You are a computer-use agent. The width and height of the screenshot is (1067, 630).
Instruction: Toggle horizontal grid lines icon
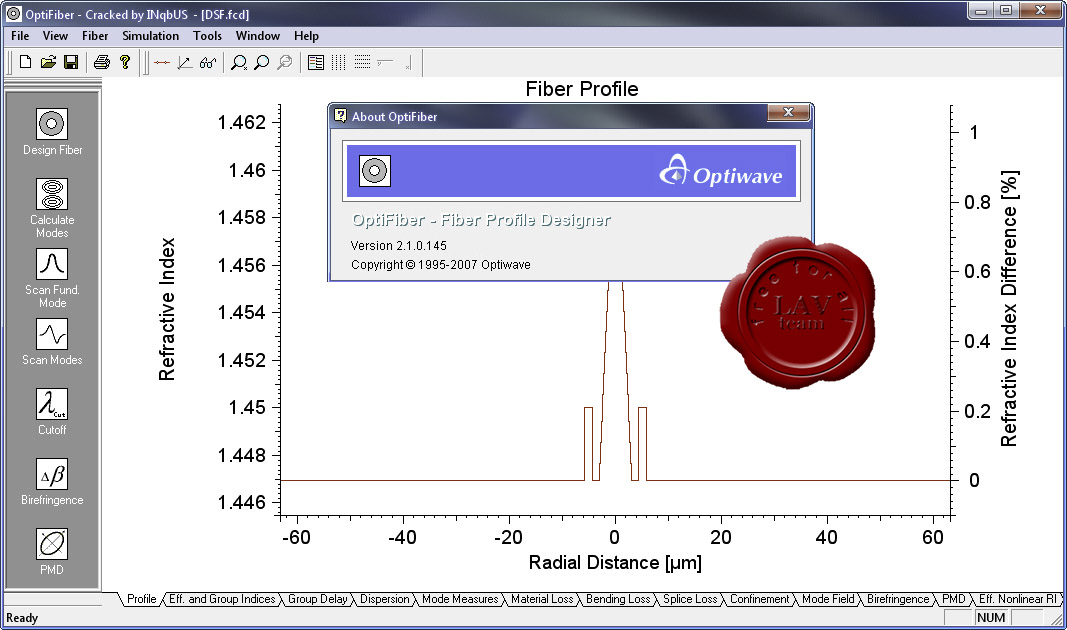click(x=362, y=63)
